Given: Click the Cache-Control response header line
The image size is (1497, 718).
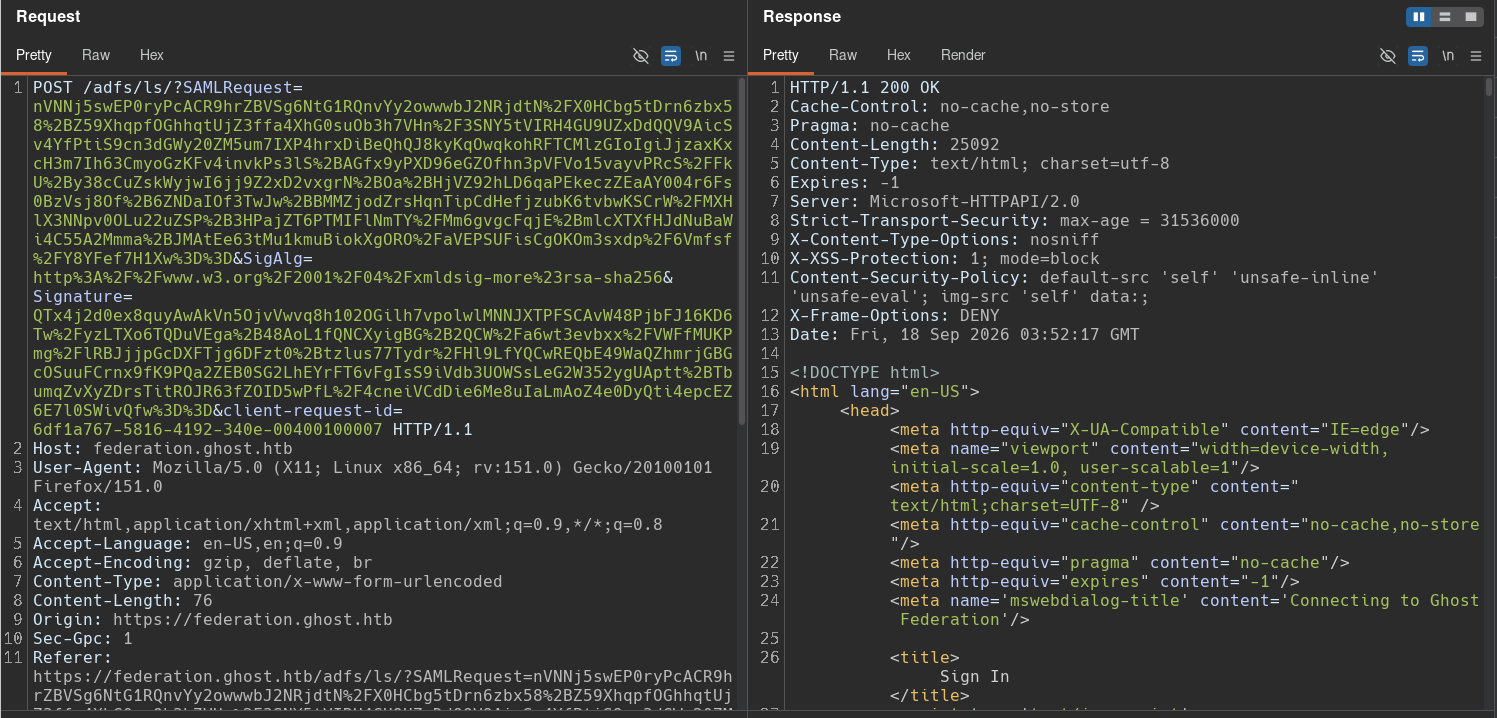Looking at the screenshot, I should pos(950,107).
